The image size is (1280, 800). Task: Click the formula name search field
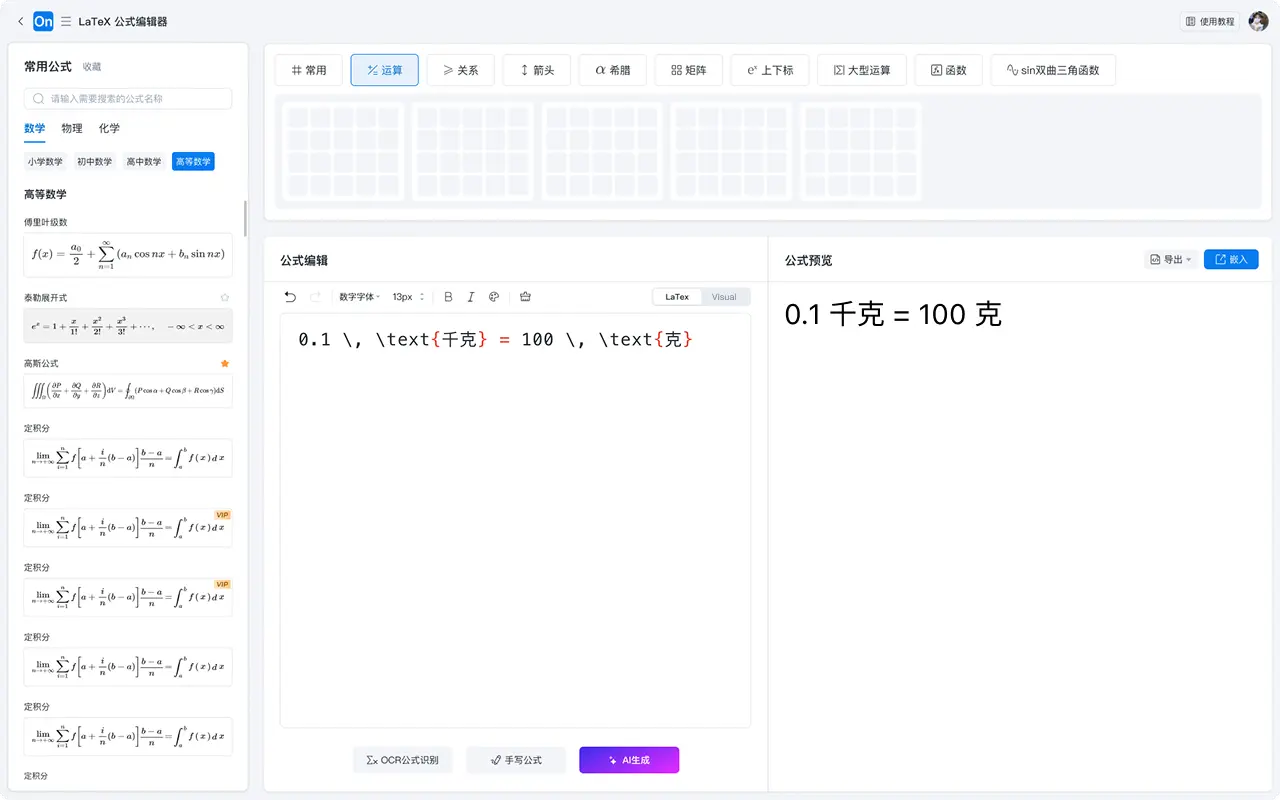(128, 99)
